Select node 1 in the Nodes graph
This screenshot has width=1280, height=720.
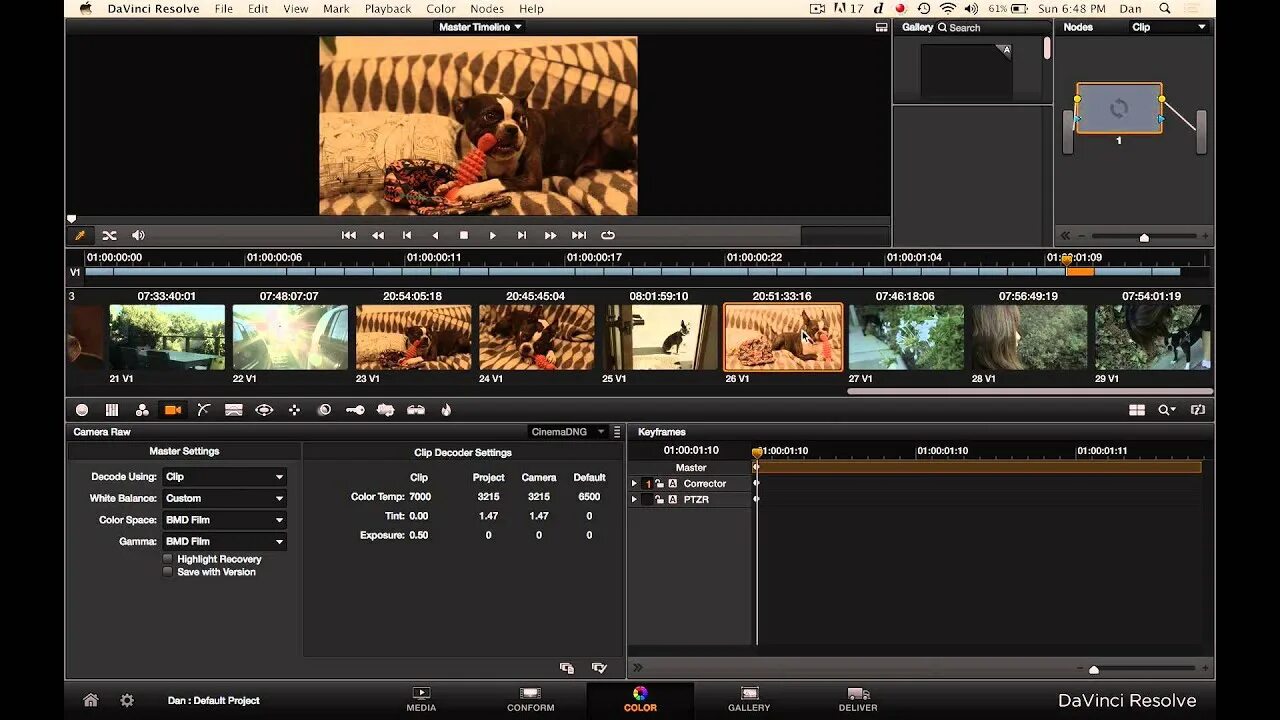(1119, 108)
